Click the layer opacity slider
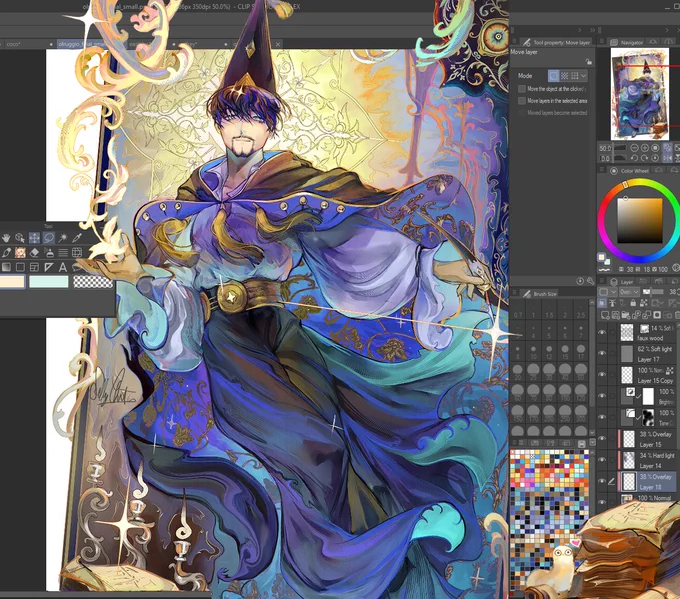 click(x=653, y=292)
